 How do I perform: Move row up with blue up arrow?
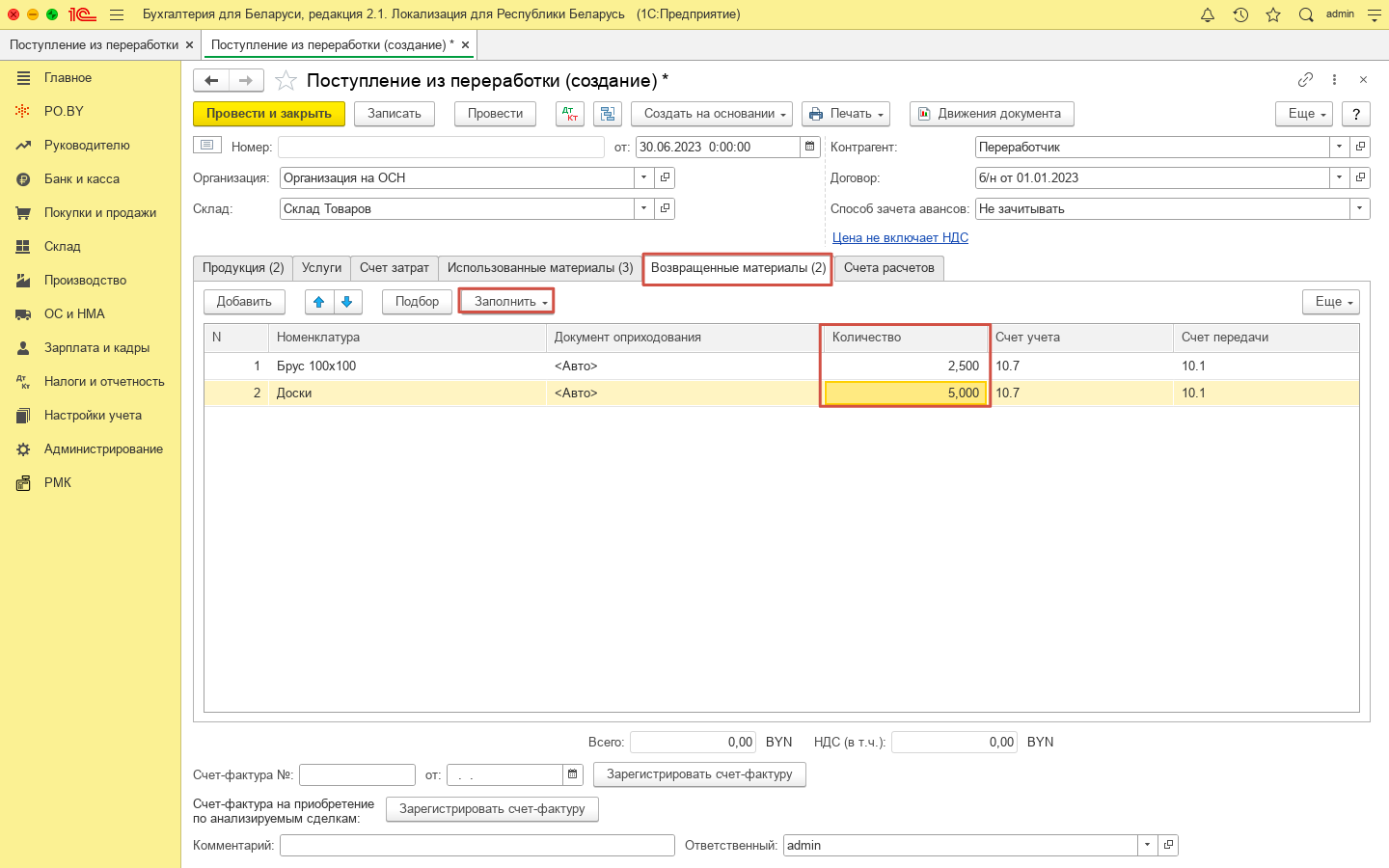319,302
